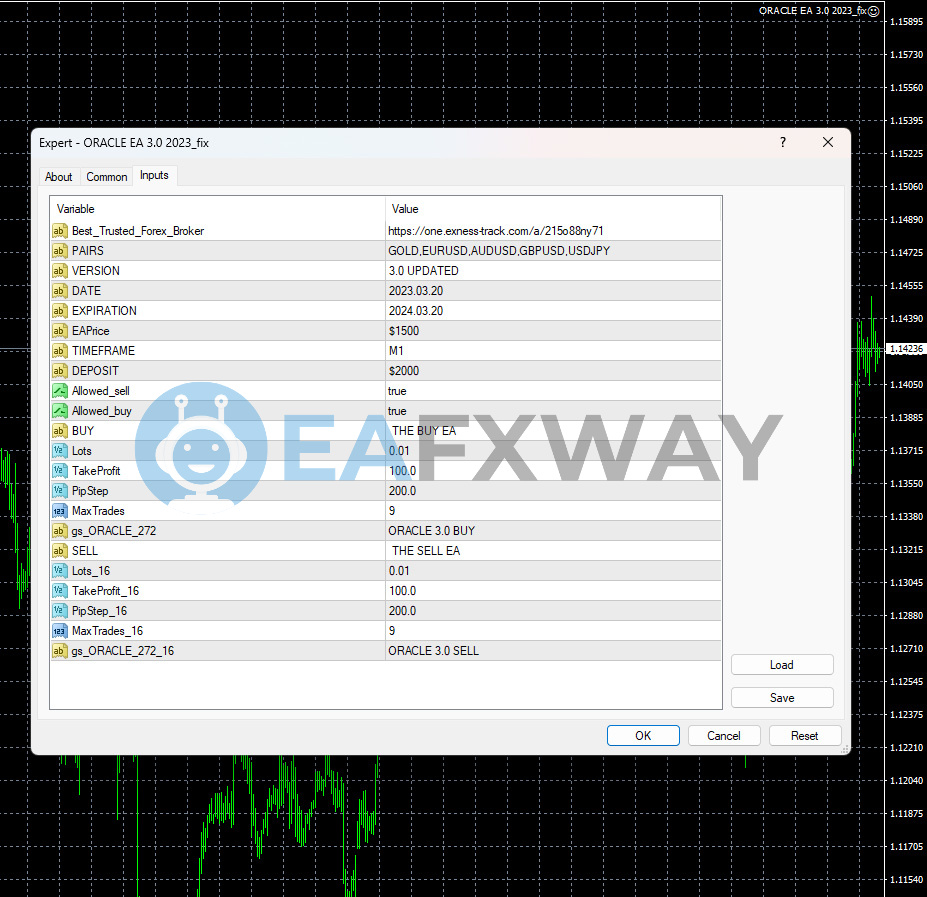Click the help question mark in dialog title
This screenshot has width=927, height=897.
[783, 143]
